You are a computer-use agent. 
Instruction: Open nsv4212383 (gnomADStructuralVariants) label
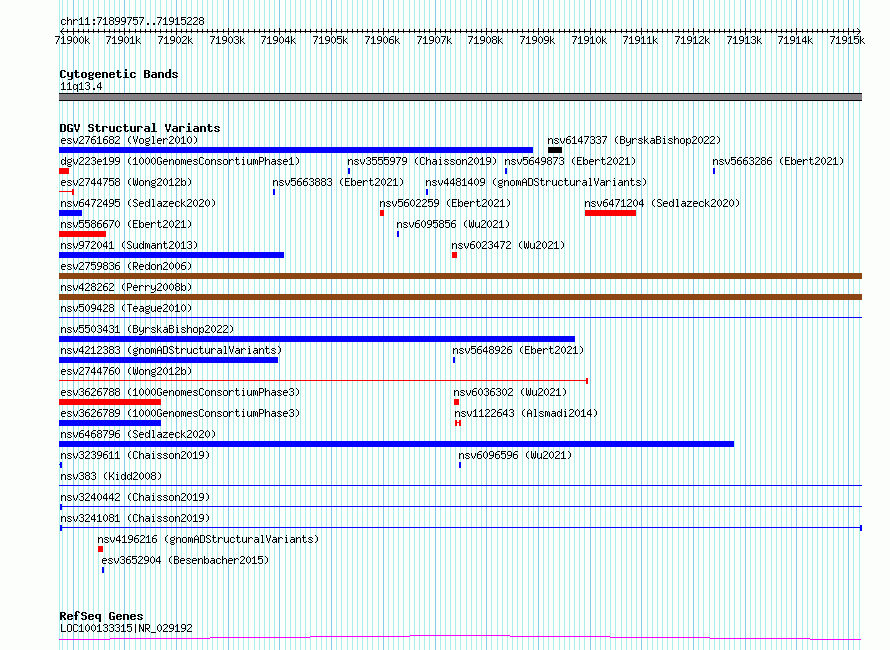[171, 350]
